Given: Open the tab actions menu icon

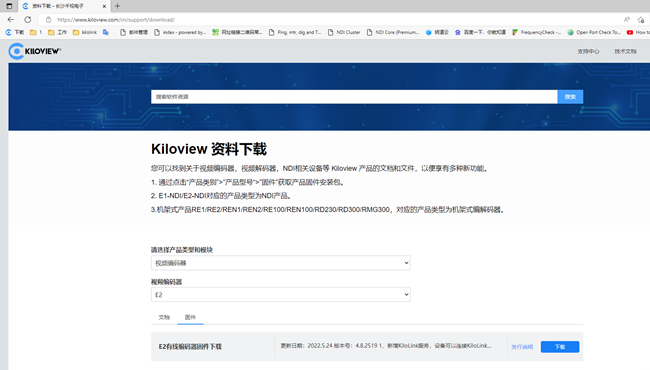Looking at the screenshot, I should pos(9,6).
